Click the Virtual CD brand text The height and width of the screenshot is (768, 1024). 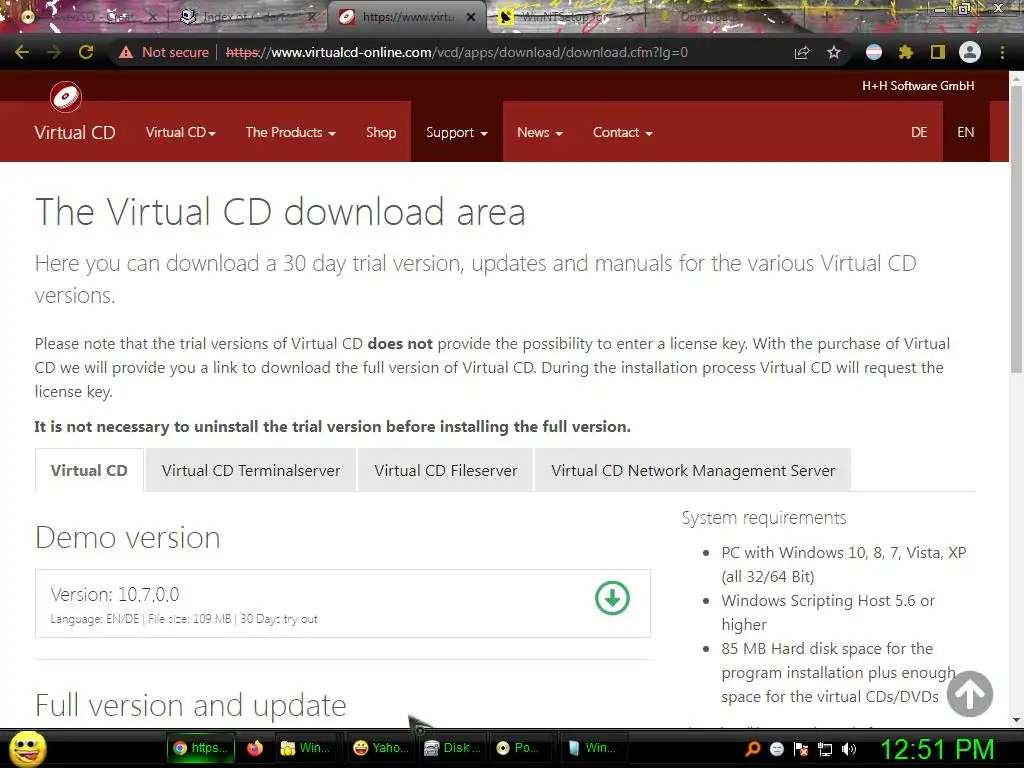coord(74,133)
